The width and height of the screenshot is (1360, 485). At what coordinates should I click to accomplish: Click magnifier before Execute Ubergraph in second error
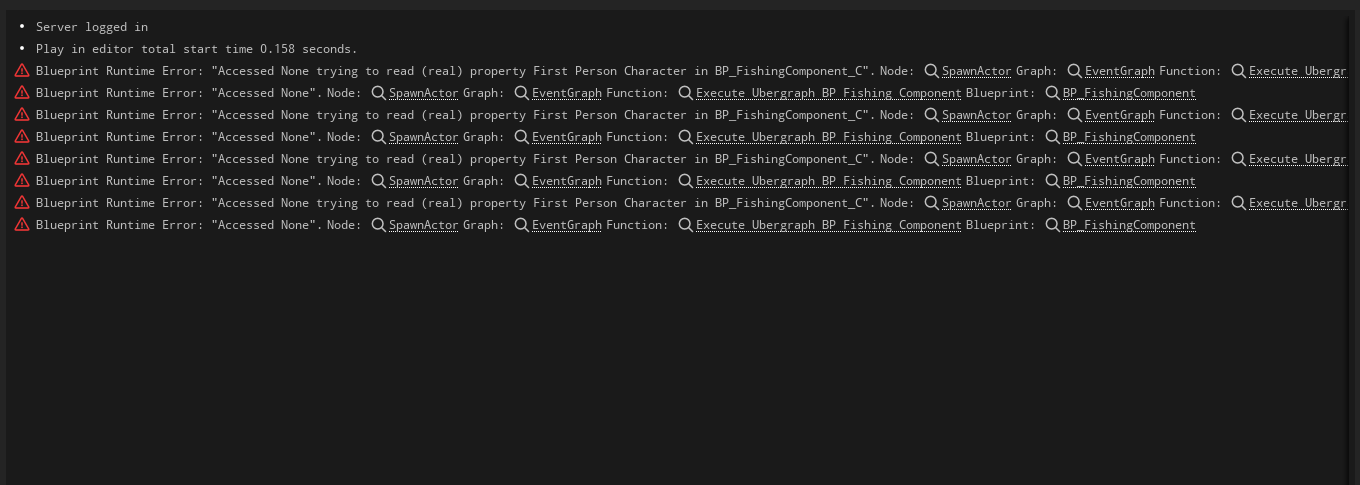[x=685, y=93]
